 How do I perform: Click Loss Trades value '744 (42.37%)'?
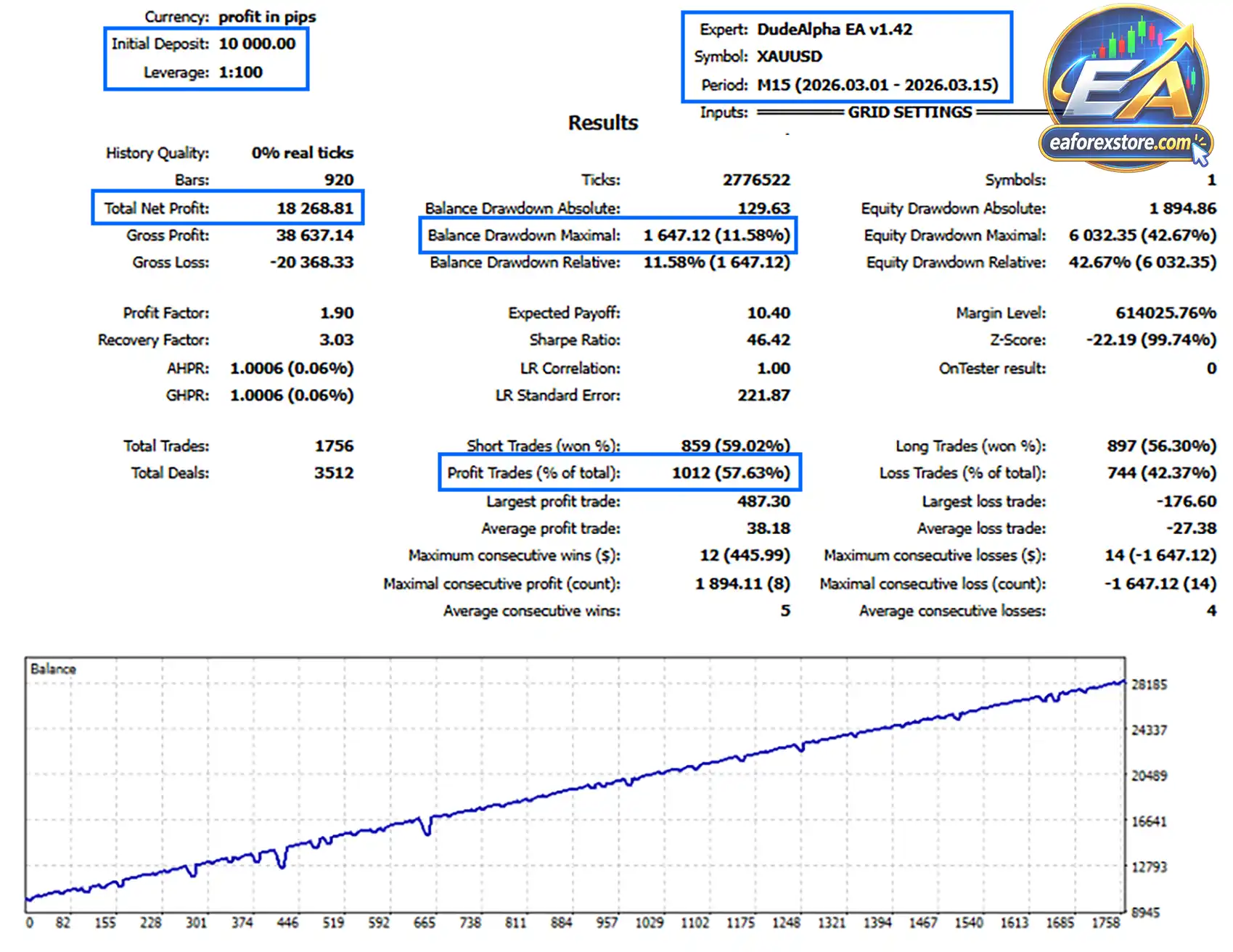pos(1162,473)
